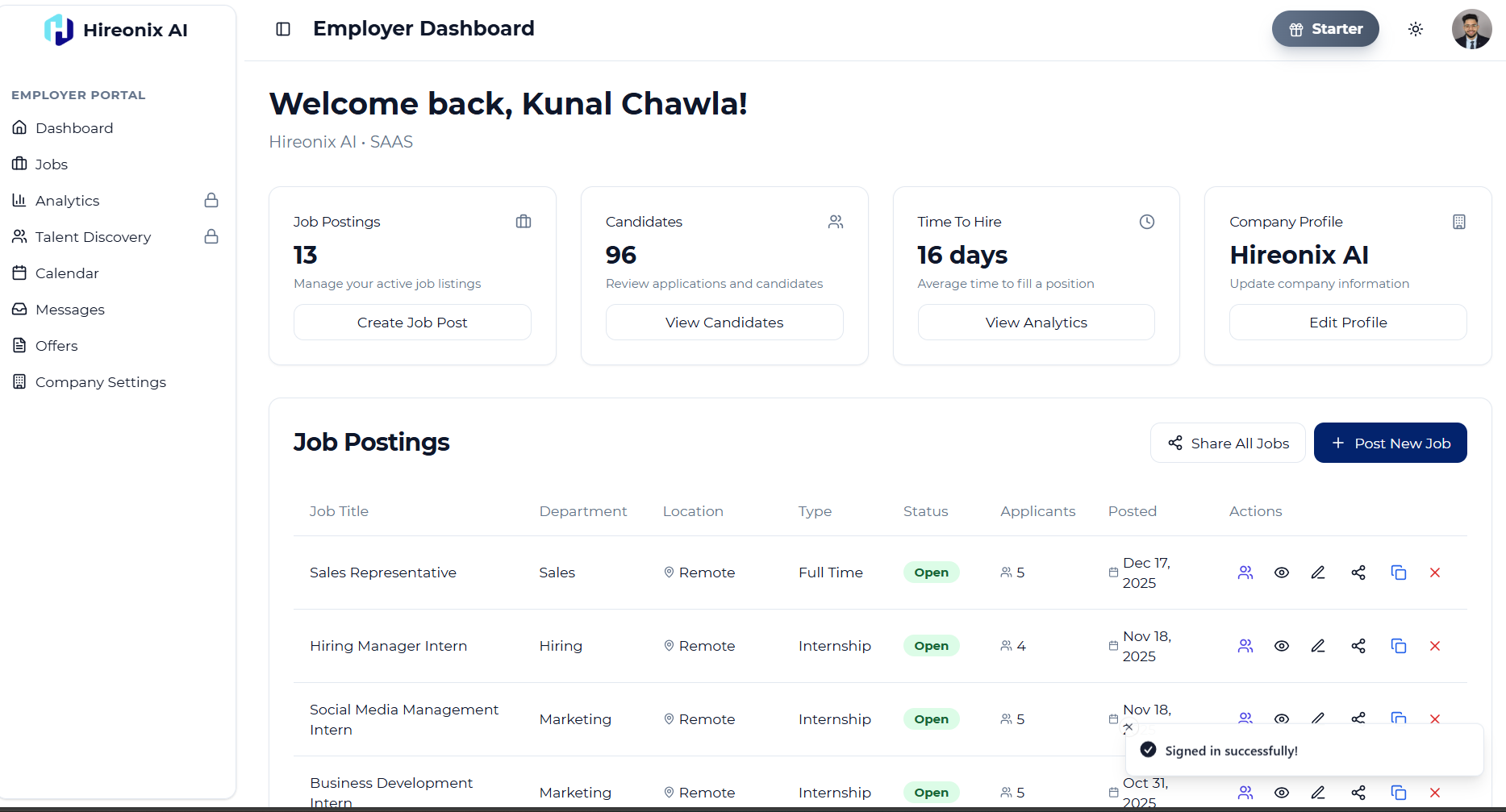Image resolution: width=1506 pixels, height=812 pixels.
Task: Duplicate the Hiring Manager Intern posting
Action: coord(1399,645)
